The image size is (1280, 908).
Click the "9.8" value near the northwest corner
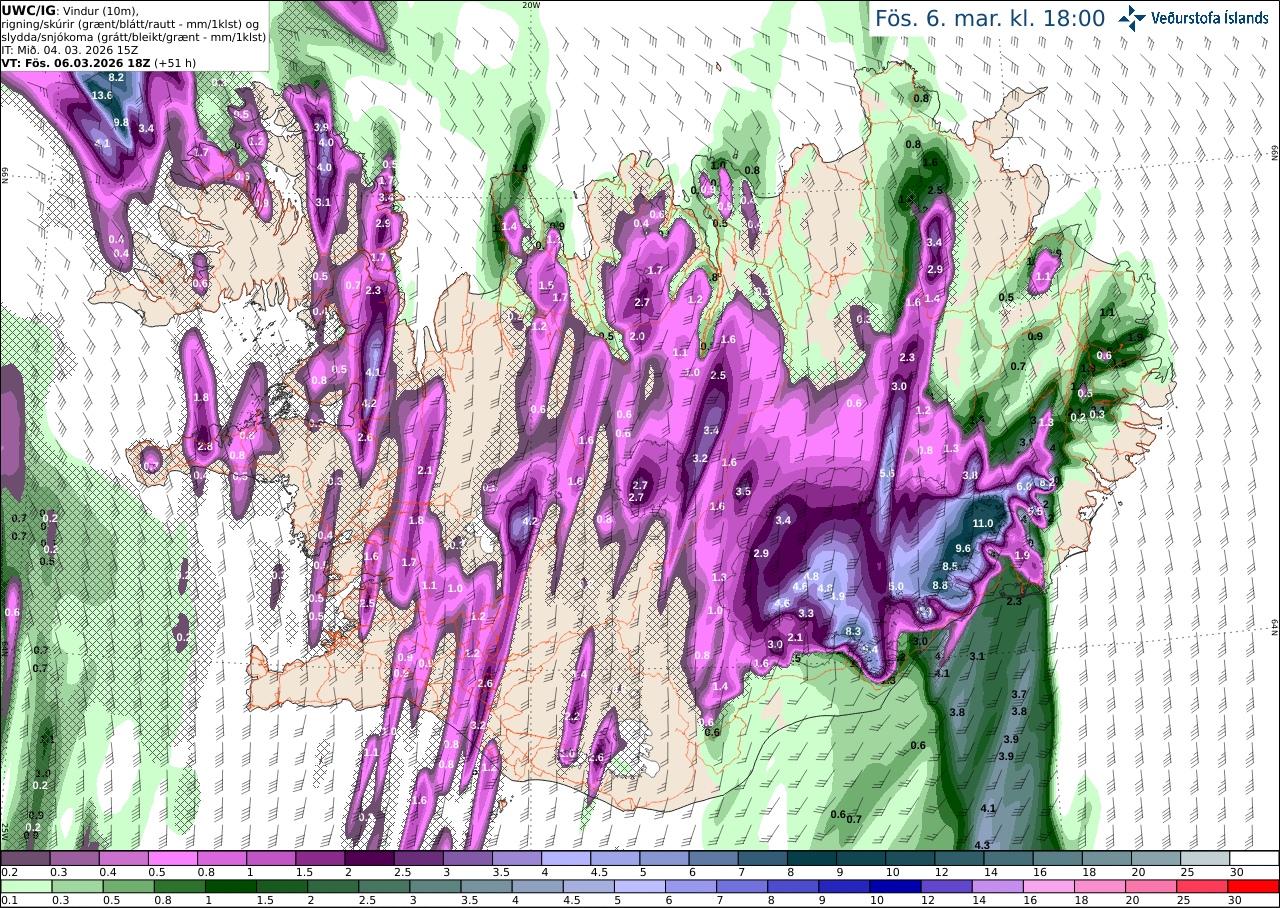[121, 122]
